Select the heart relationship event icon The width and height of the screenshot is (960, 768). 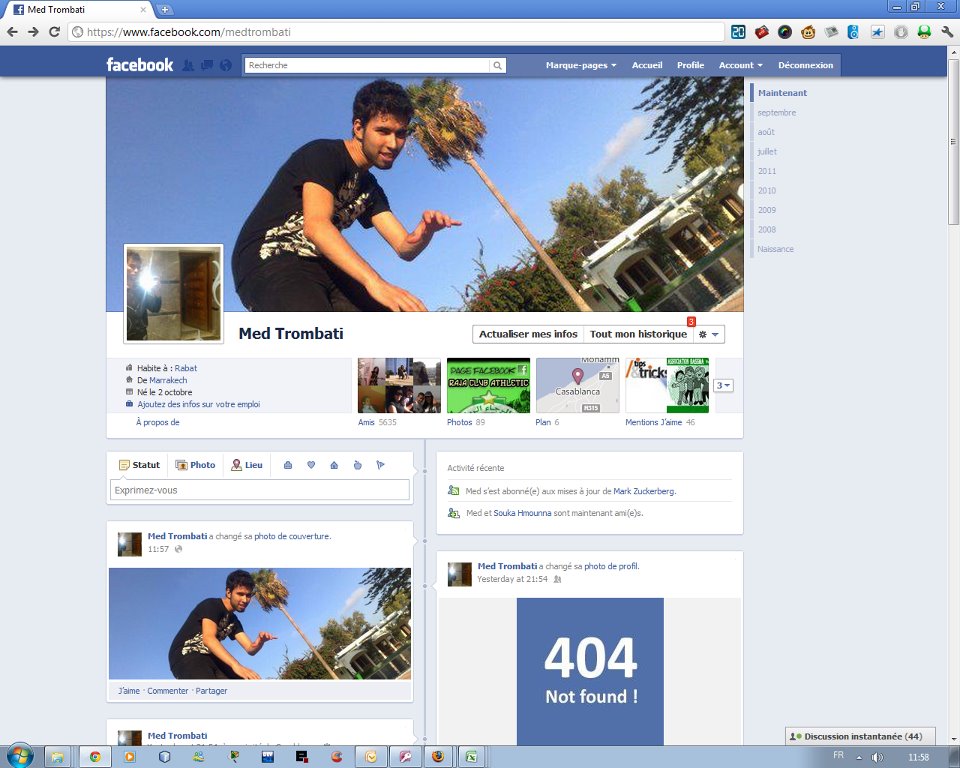click(311, 464)
